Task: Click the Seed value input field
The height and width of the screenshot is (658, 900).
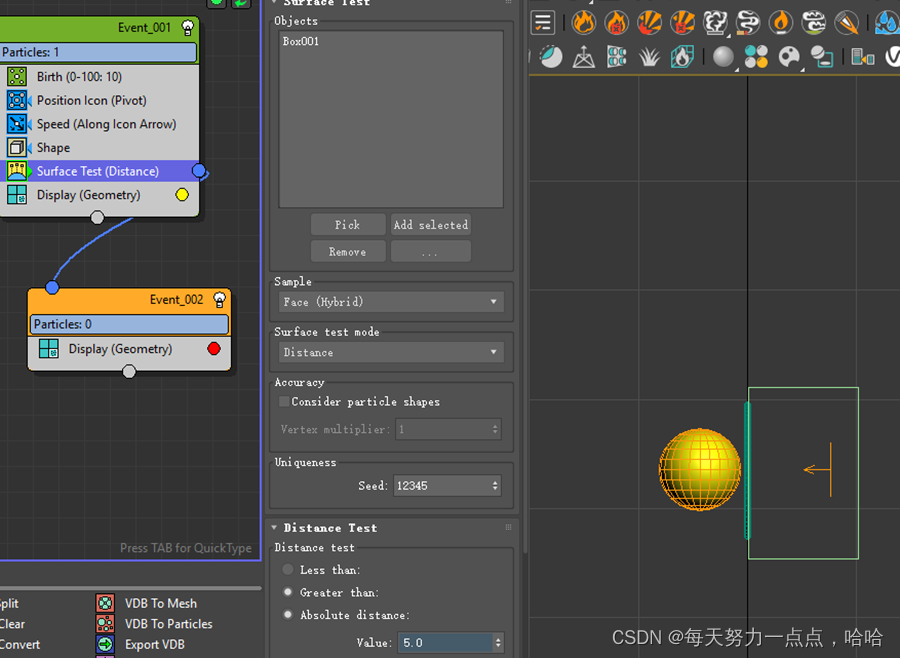Action: pos(440,486)
